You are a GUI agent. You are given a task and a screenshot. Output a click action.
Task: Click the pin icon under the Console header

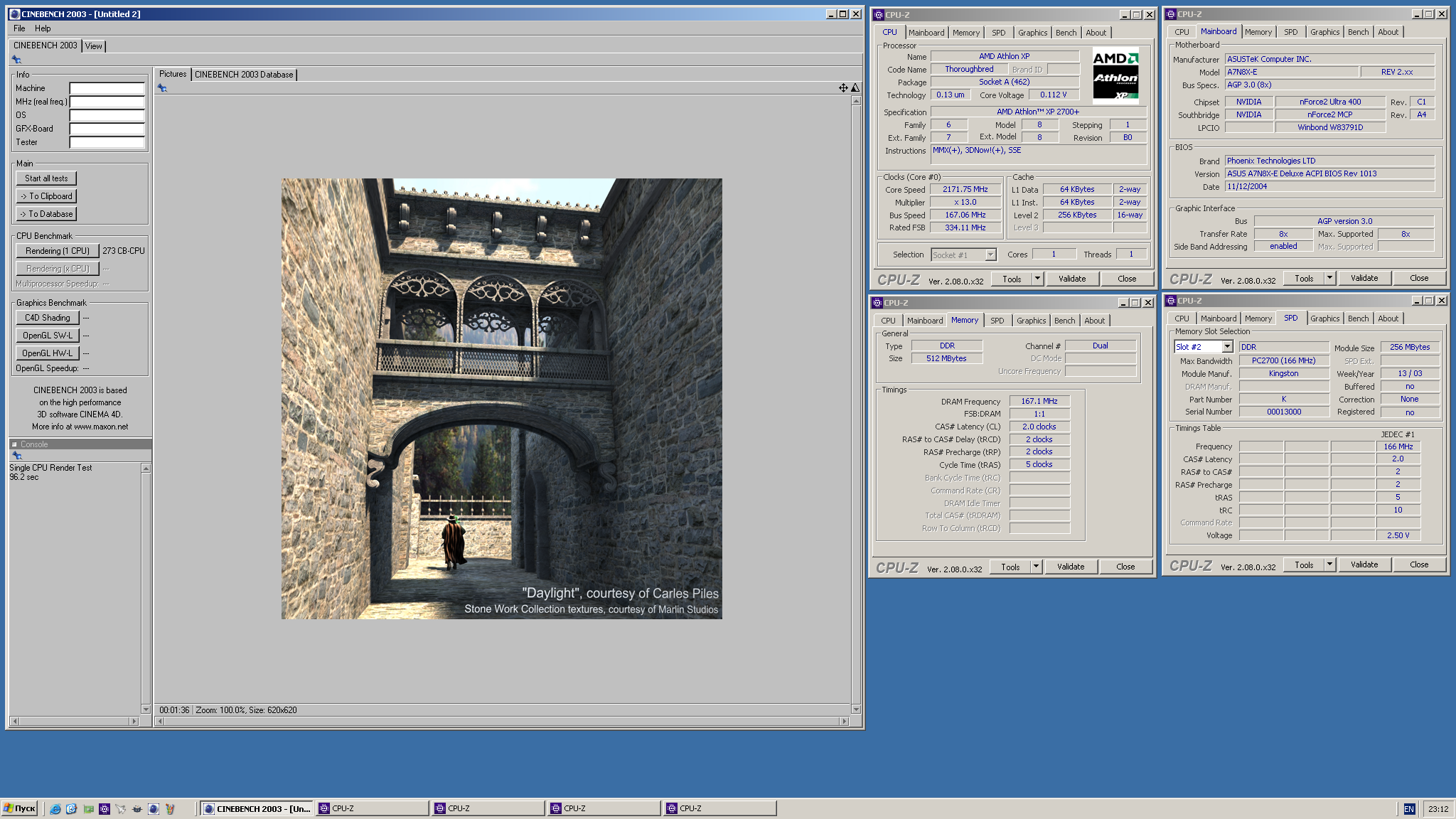pos(17,456)
